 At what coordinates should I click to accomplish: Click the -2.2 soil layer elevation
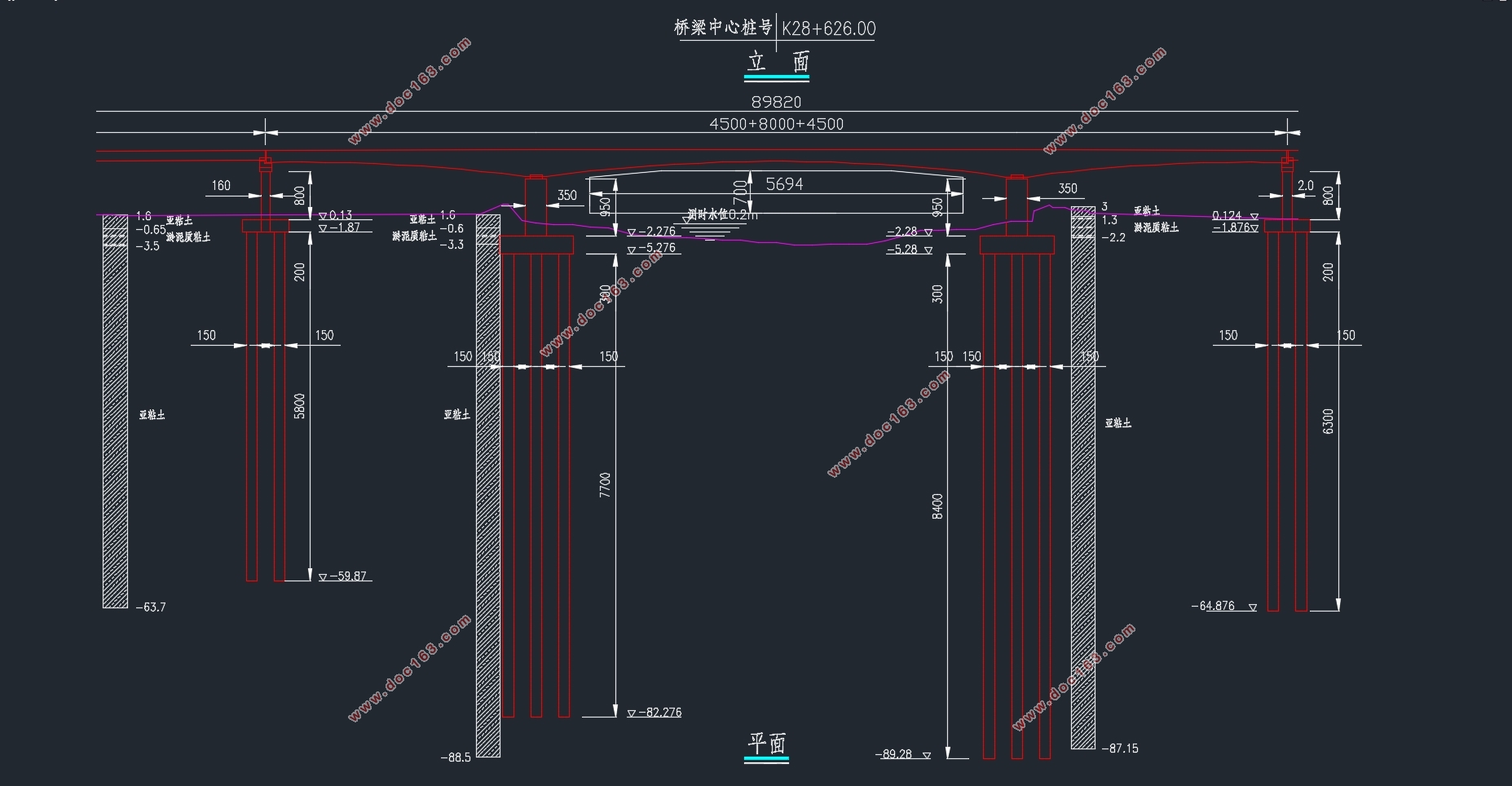(1113, 238)
